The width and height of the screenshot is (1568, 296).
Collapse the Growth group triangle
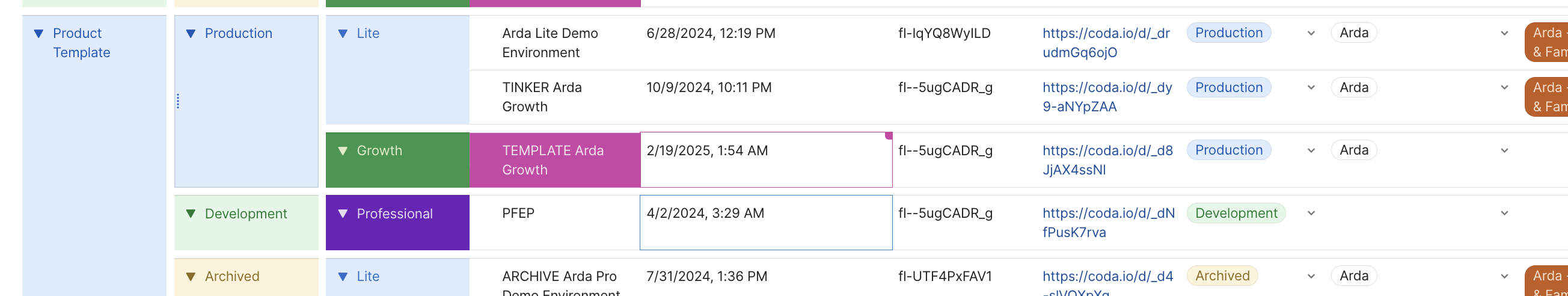(x=343, y=151)
